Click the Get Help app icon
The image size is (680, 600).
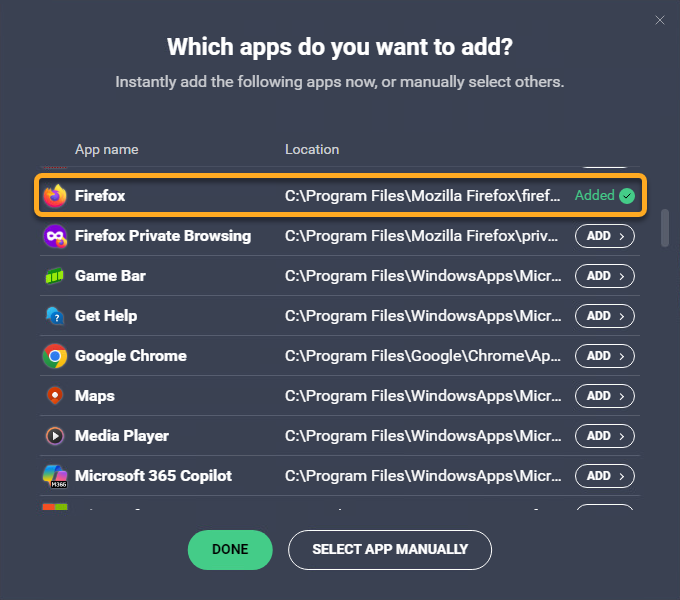(55, 316)
